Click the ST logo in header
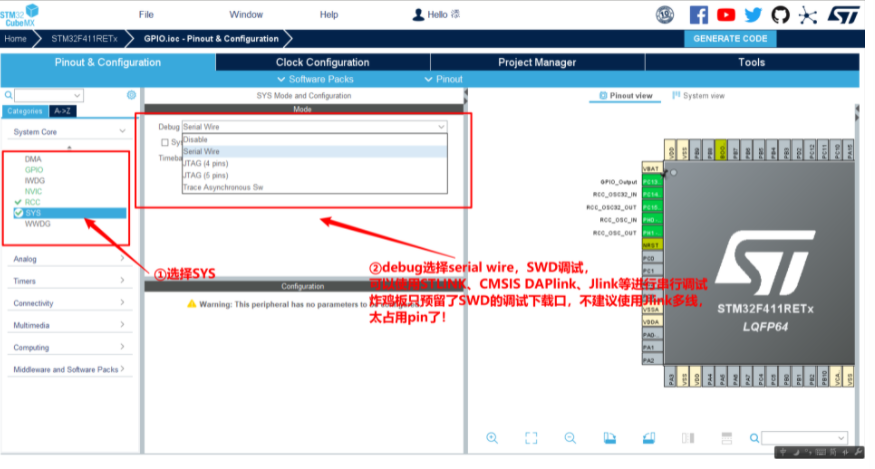 (x=843, y=15)
